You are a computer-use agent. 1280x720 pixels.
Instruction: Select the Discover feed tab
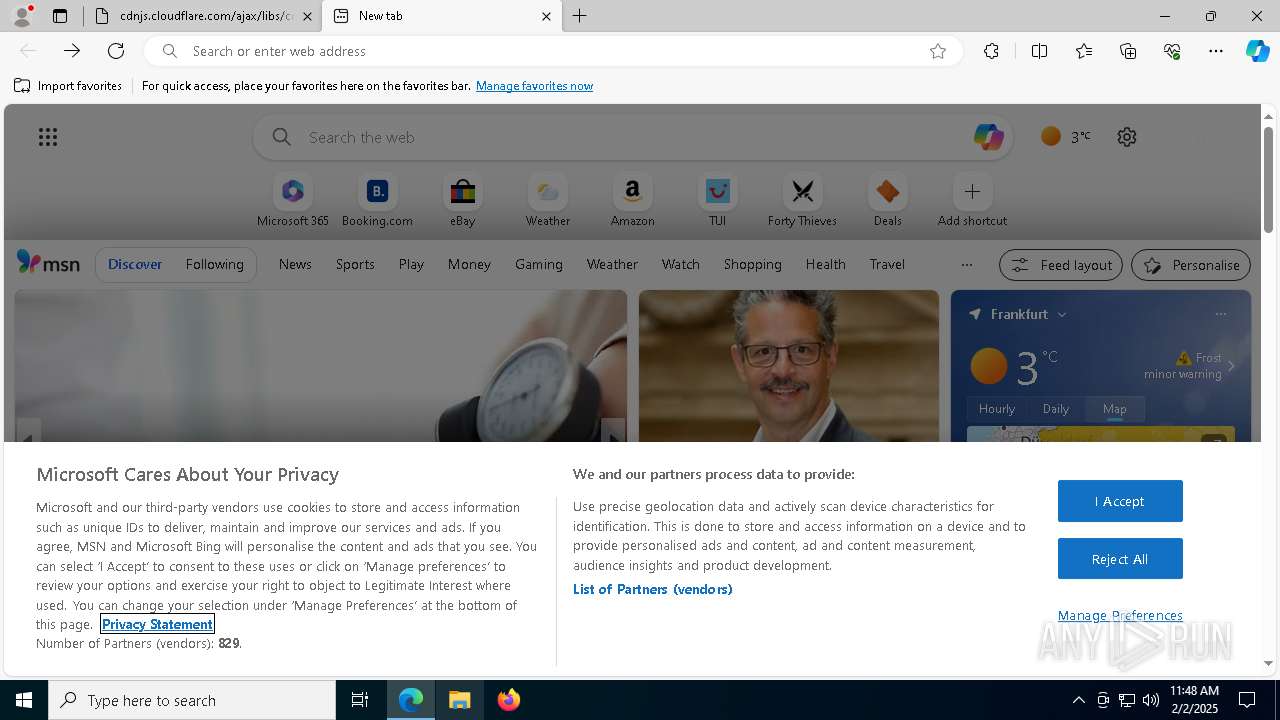tap(135, 264)
